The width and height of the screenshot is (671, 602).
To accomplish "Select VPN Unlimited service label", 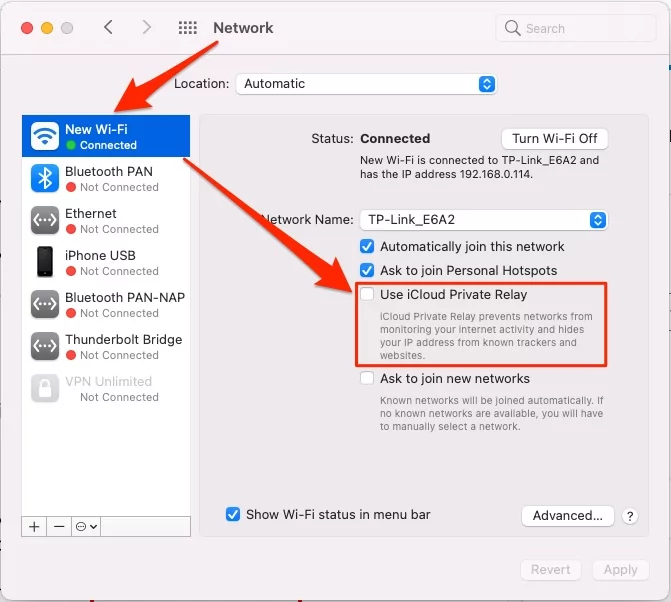I will pyautogui.click(x=108, y=381).
